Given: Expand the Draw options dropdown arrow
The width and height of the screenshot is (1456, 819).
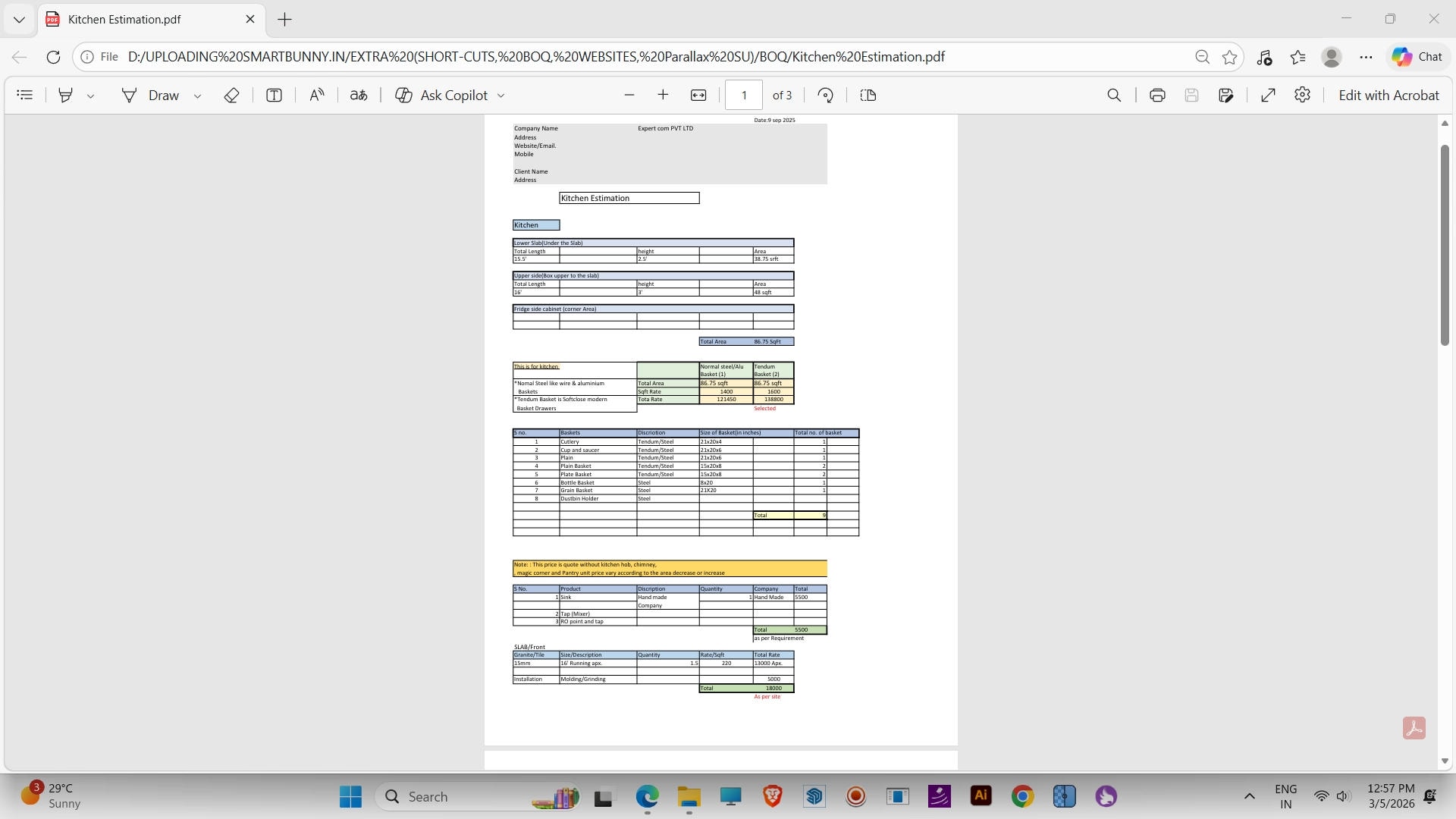Looking at the screenshot, I should click(x=198, y=96).
